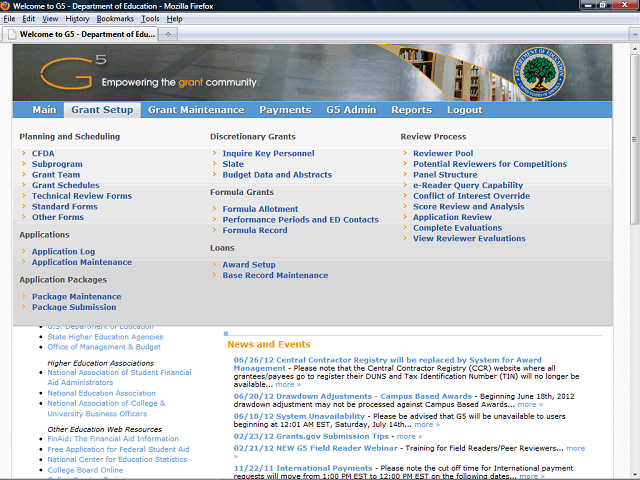Click the G5 logo in the banner
This screenshot has width=640, height=480.
tap(73, 72)
